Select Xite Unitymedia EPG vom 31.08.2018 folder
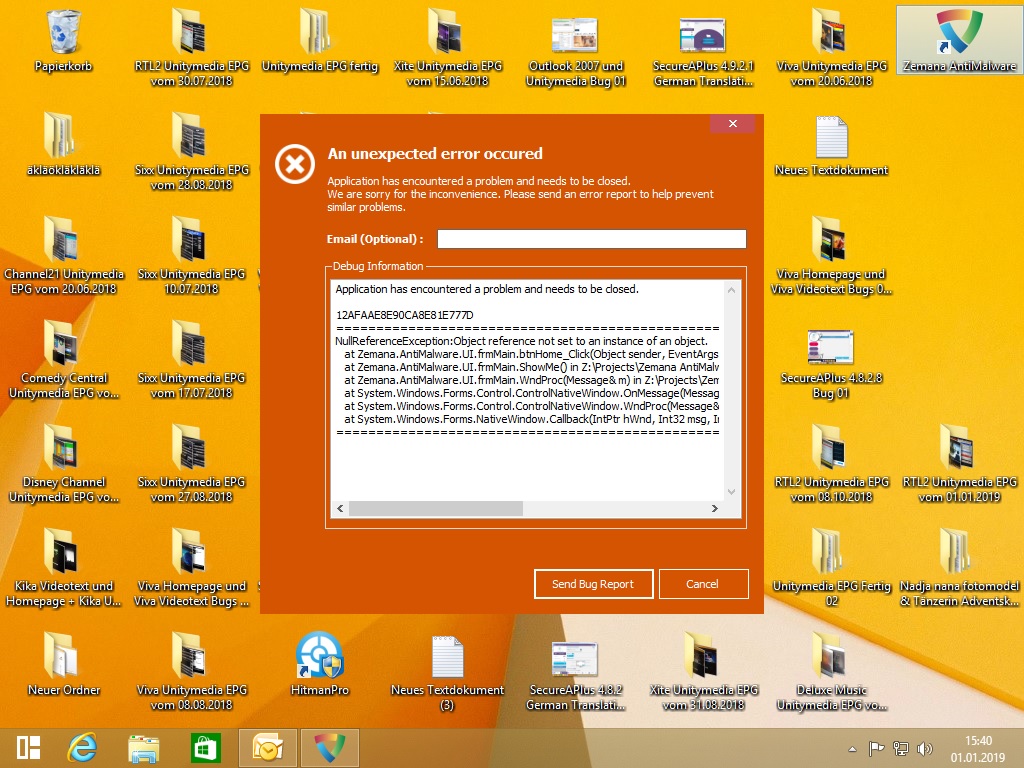The image size is (1024, 768). [703, 671]
